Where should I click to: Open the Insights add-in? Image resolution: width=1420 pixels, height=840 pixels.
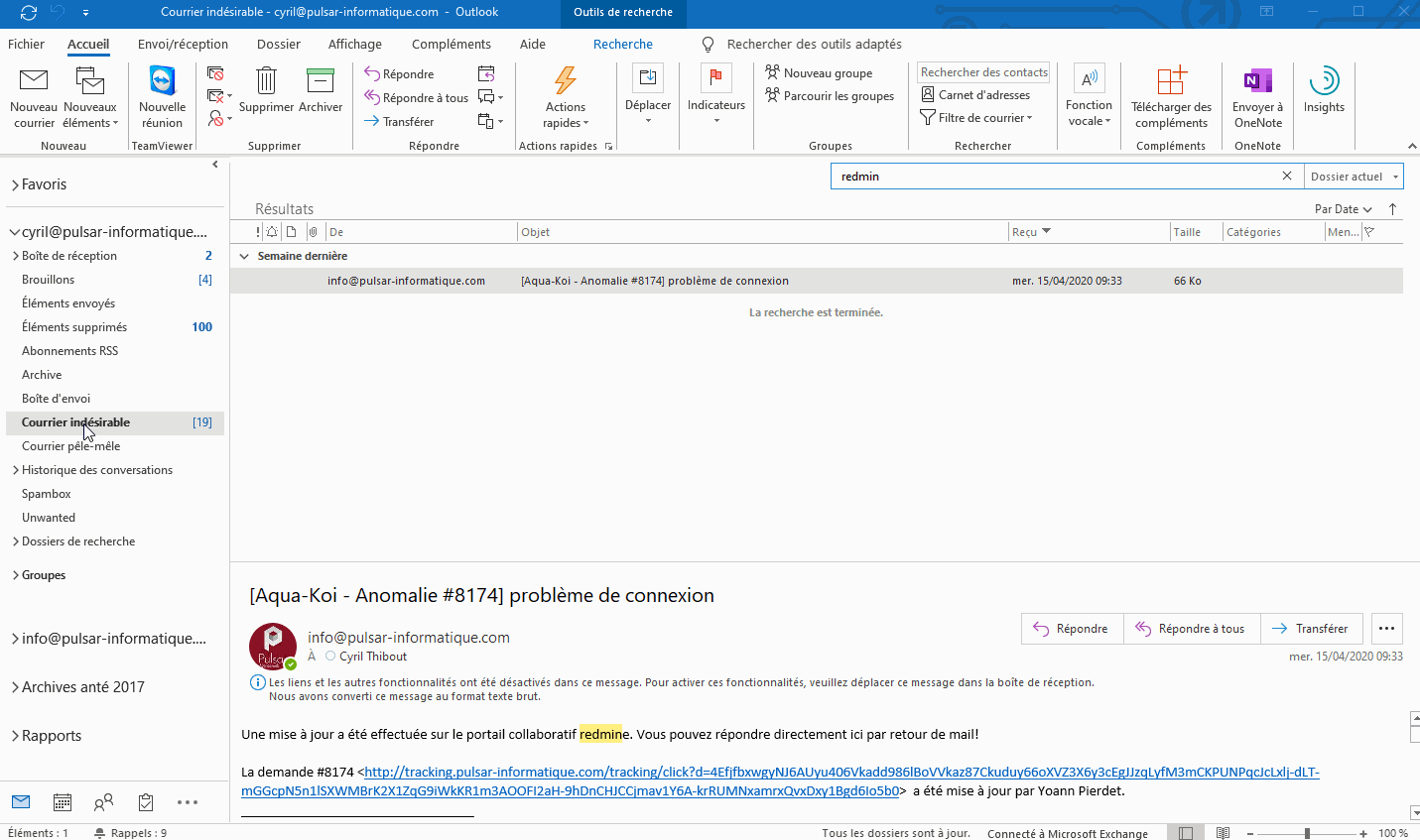click(x=1324, y=91)
